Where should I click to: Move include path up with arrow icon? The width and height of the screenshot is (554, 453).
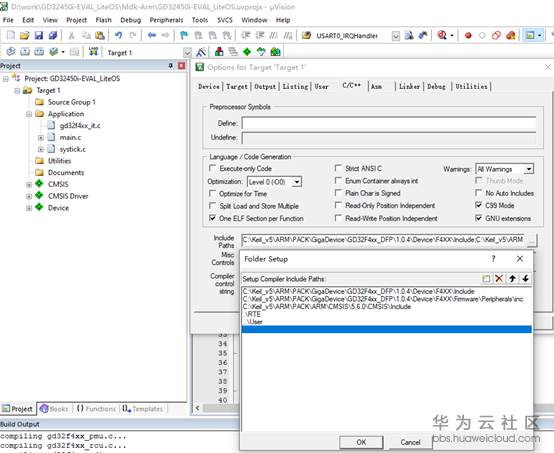point(512,279)
